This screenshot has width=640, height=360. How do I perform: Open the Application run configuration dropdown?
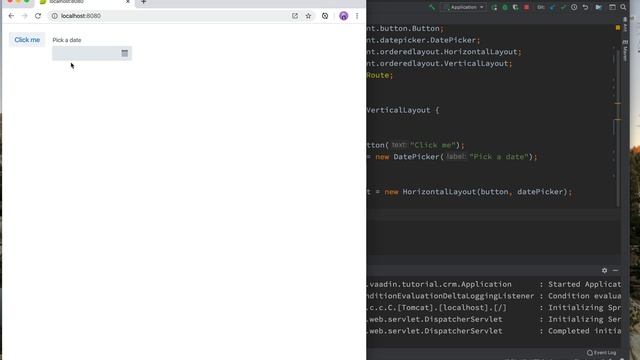(464, 7)
